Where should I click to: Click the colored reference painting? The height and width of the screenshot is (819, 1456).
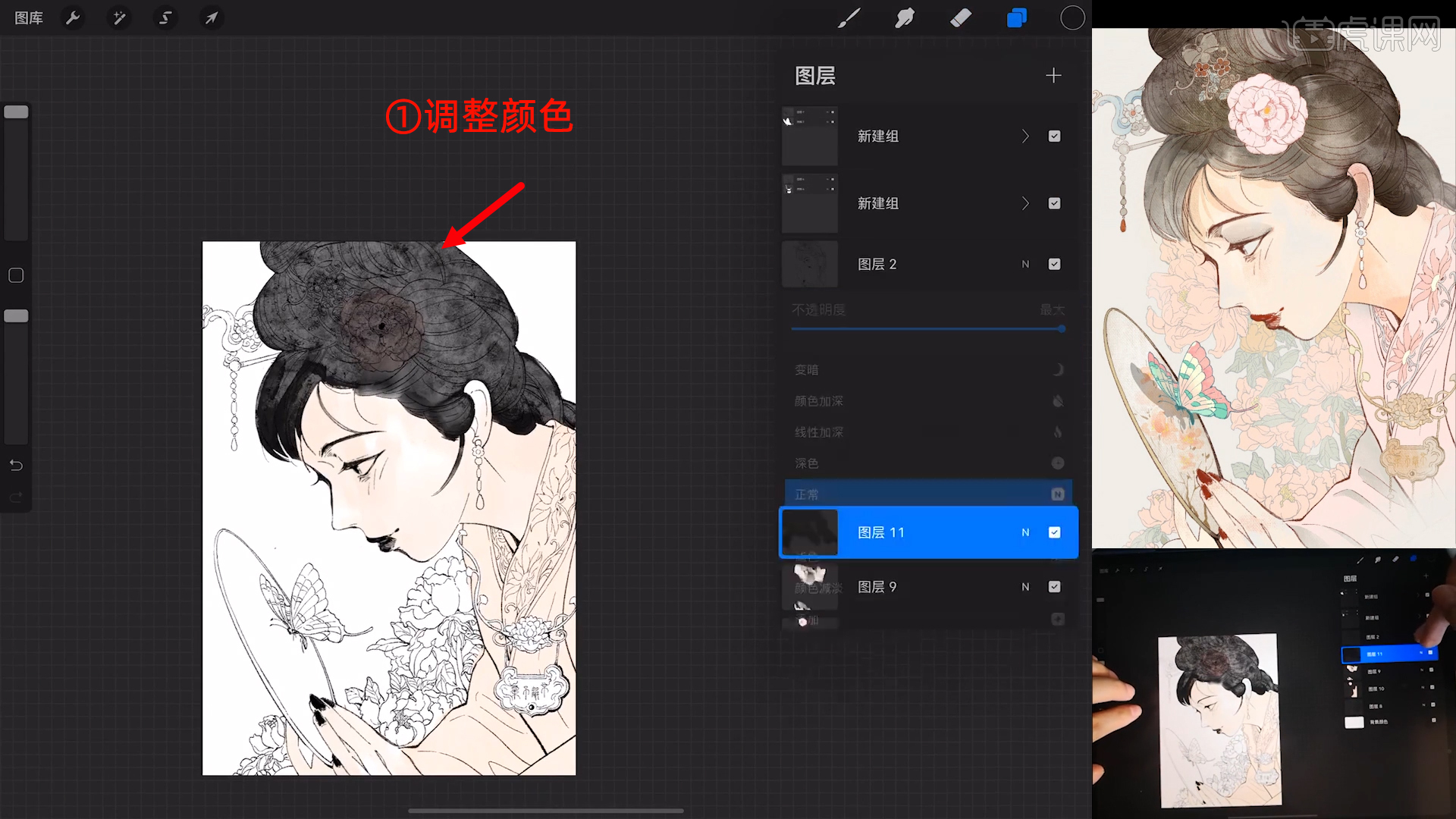[1274, 288]
